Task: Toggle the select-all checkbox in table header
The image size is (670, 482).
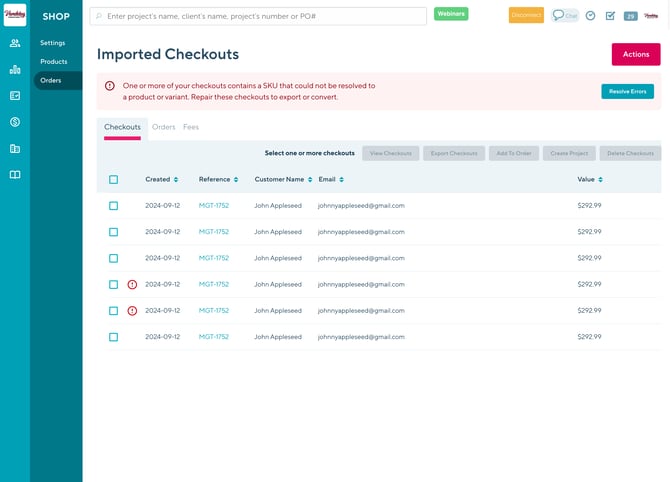Action: coord(113,180)
